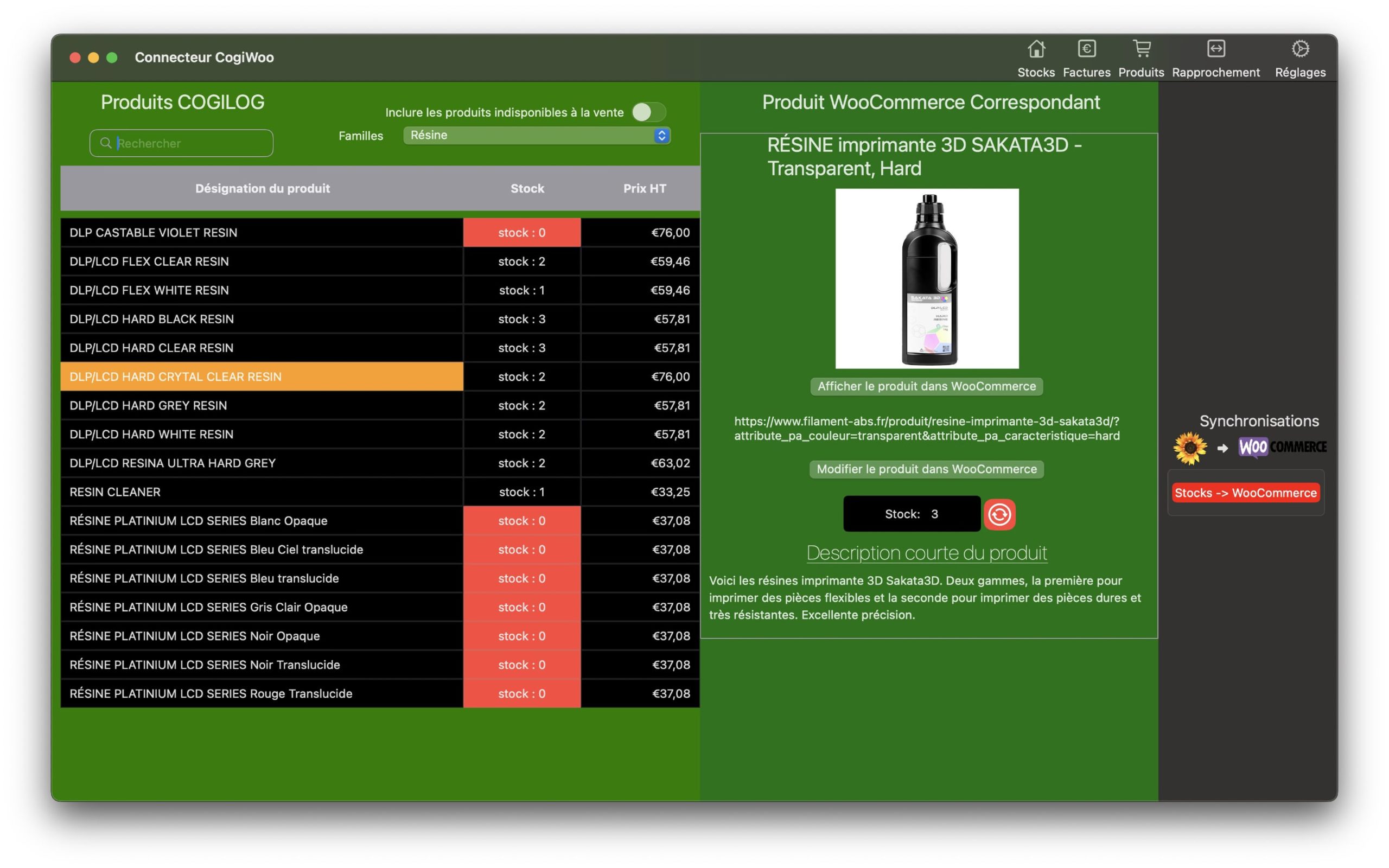Click Afficher le produit dans WooCommerce
The height and width of the screenshot is (868, 1389).
(926, 386)
